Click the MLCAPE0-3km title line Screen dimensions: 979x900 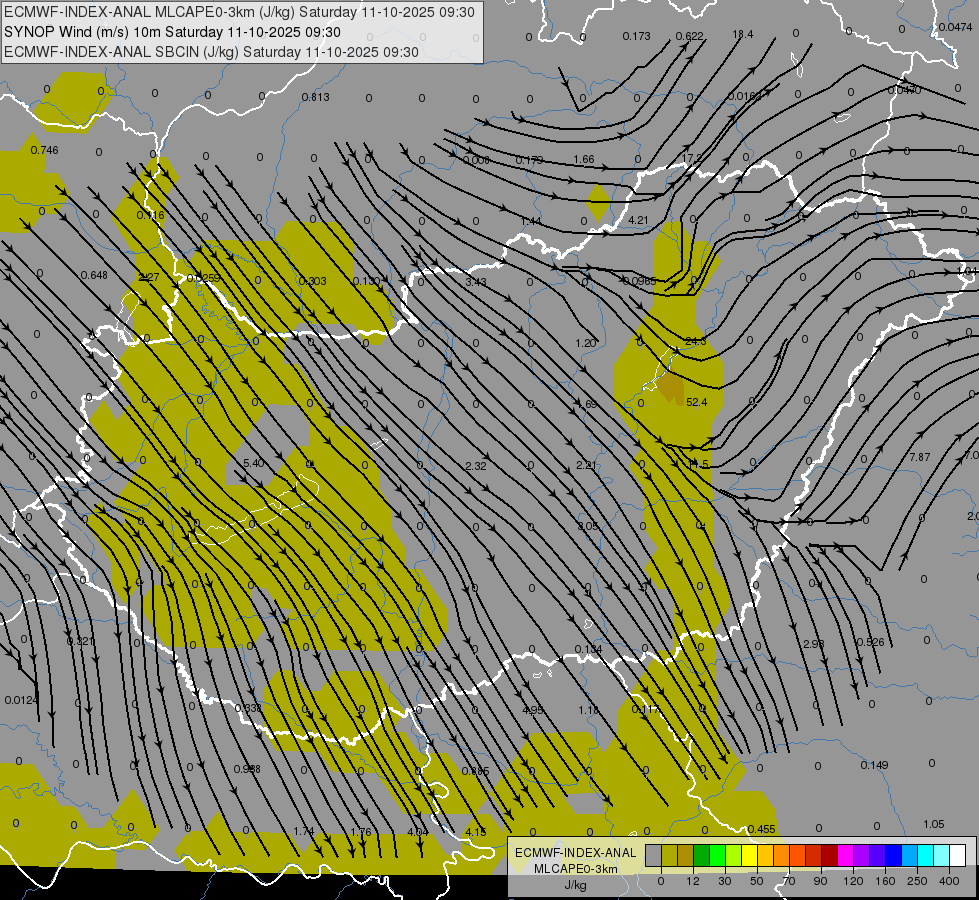pyautogui.click(x=239, y=12)
